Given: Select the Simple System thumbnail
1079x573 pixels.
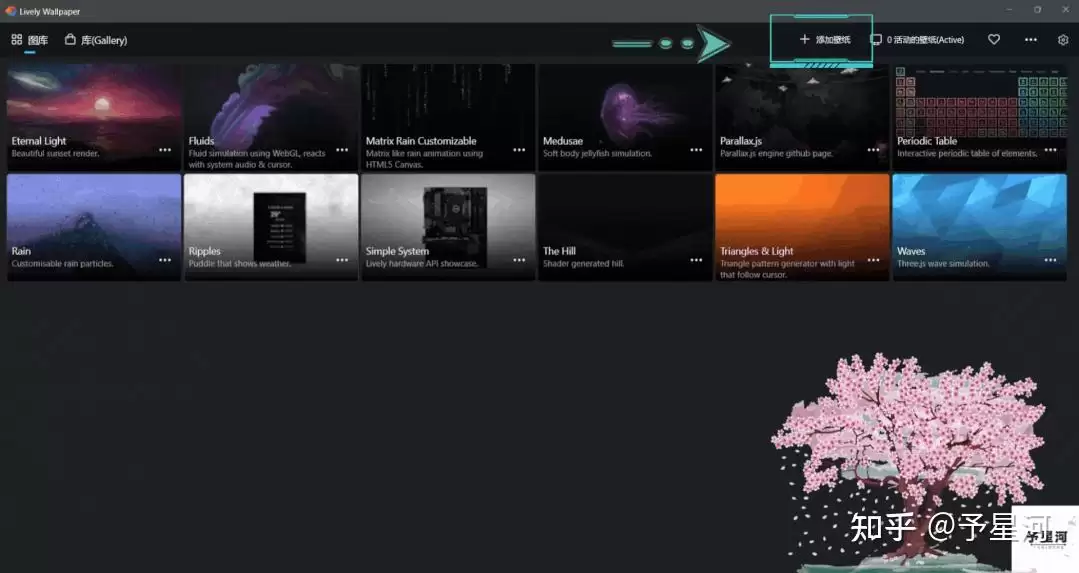Looking at the screenshot, I should click(448, 227).
